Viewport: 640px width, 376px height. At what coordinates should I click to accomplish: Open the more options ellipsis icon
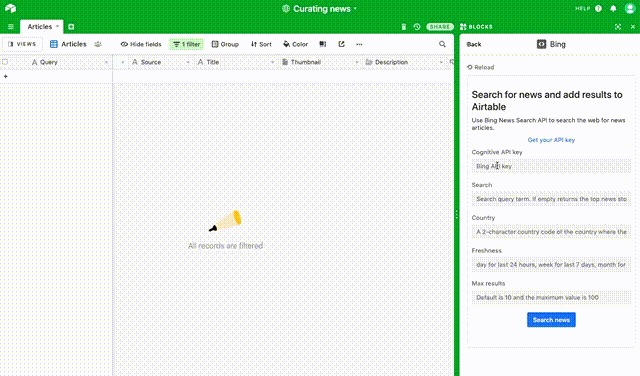359,44
